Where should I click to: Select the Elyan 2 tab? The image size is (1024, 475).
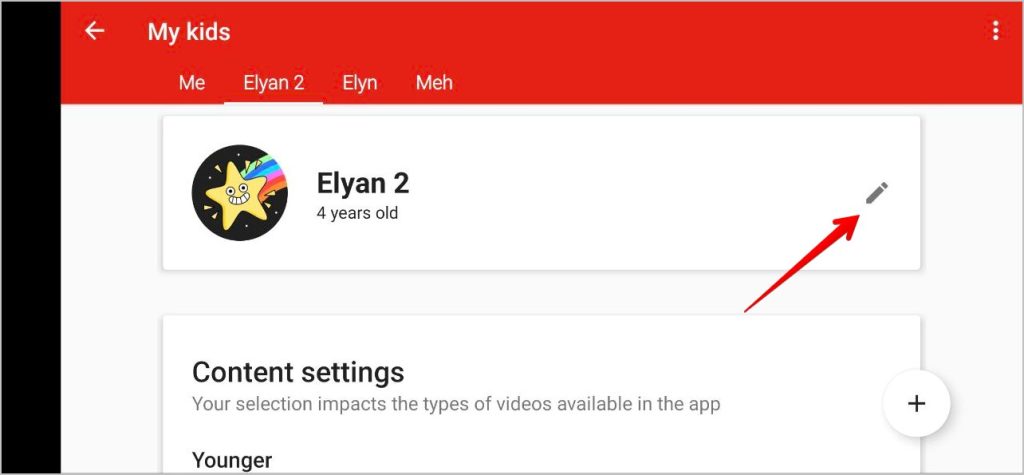[x=274, y=83]
